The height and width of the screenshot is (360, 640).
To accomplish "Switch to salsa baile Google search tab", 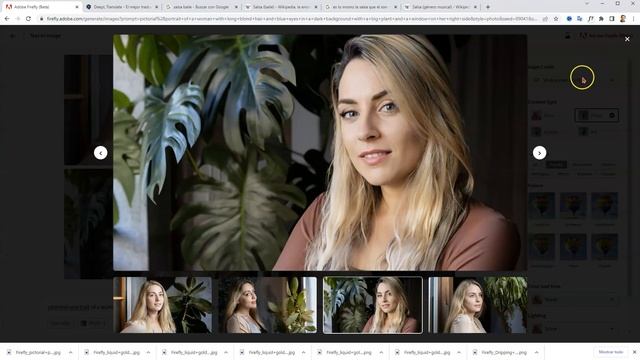I will 202,7.
